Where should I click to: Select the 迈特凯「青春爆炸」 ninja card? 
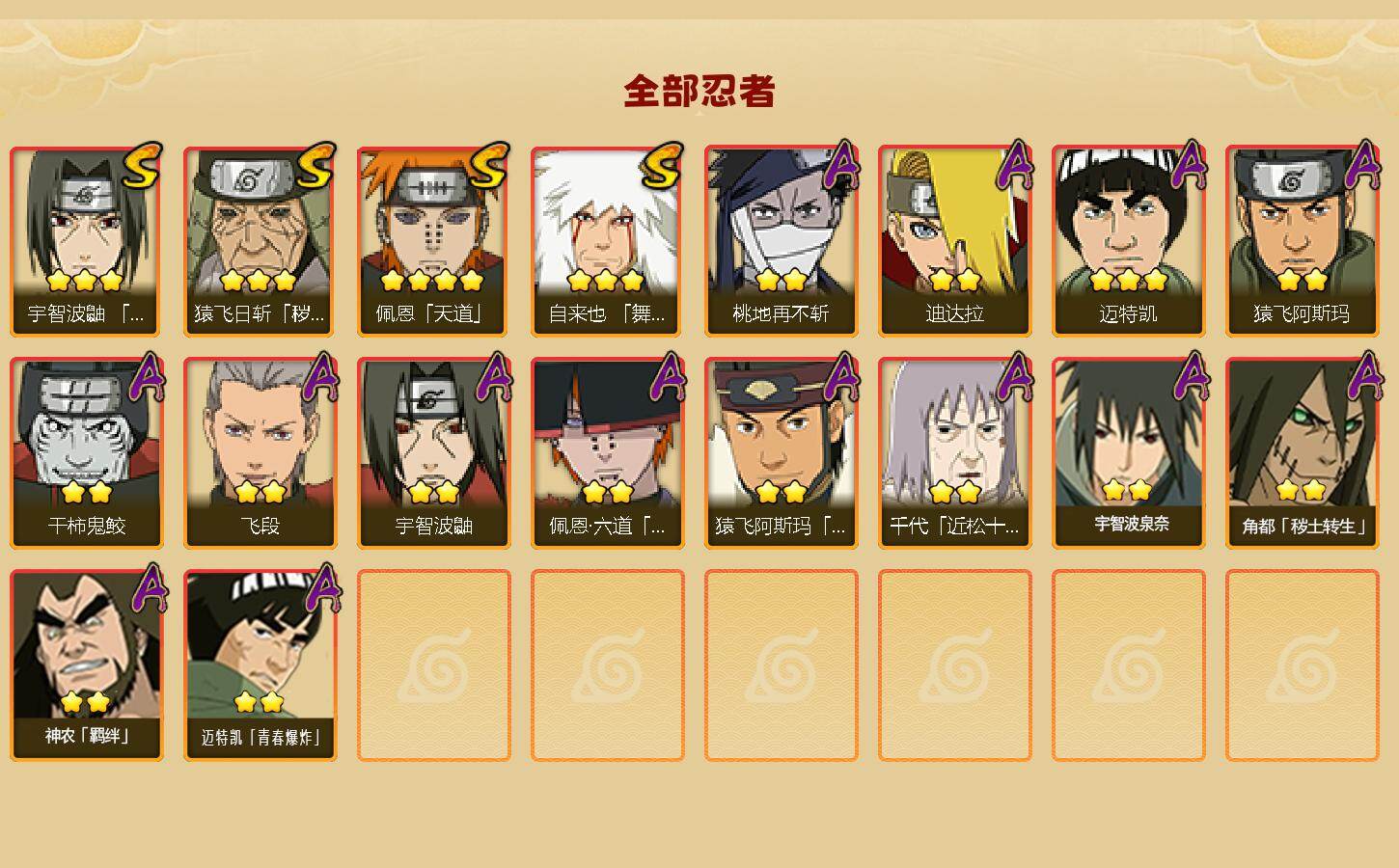point(261,665)
